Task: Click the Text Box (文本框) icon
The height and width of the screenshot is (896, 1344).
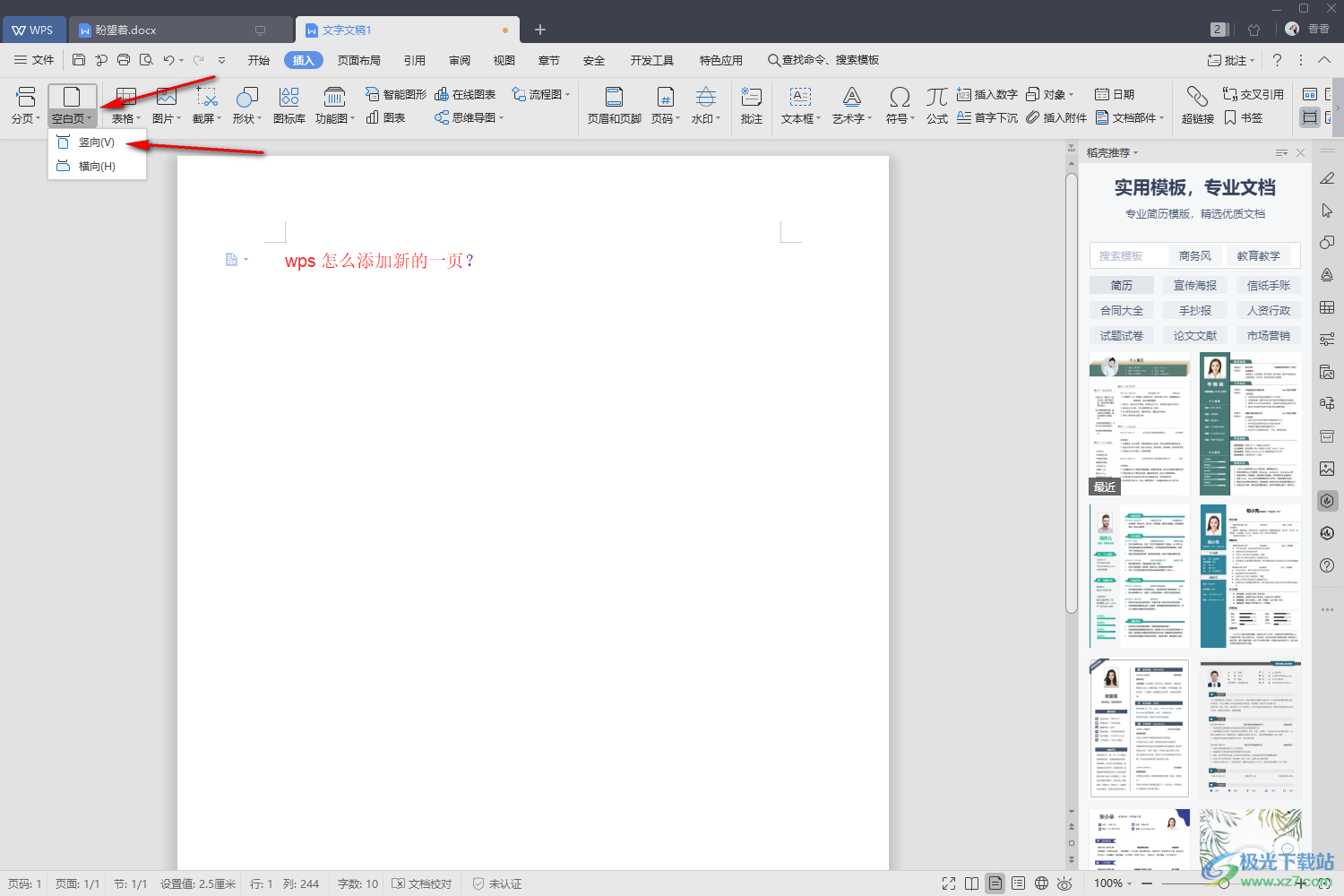Action: point(800,97)
